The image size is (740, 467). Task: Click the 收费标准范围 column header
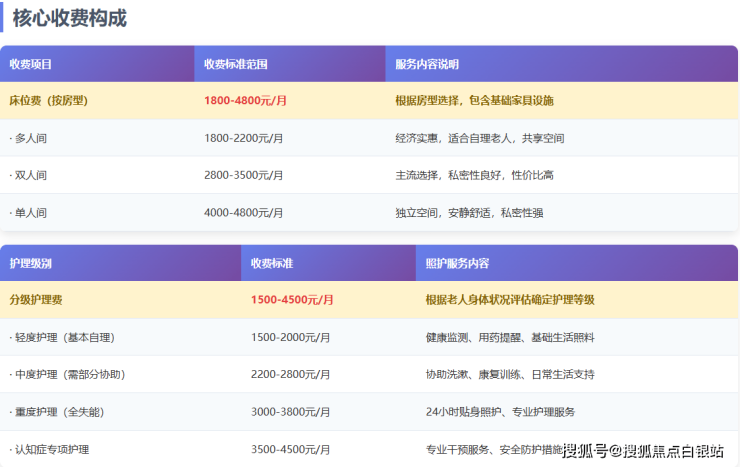point(235,64)
